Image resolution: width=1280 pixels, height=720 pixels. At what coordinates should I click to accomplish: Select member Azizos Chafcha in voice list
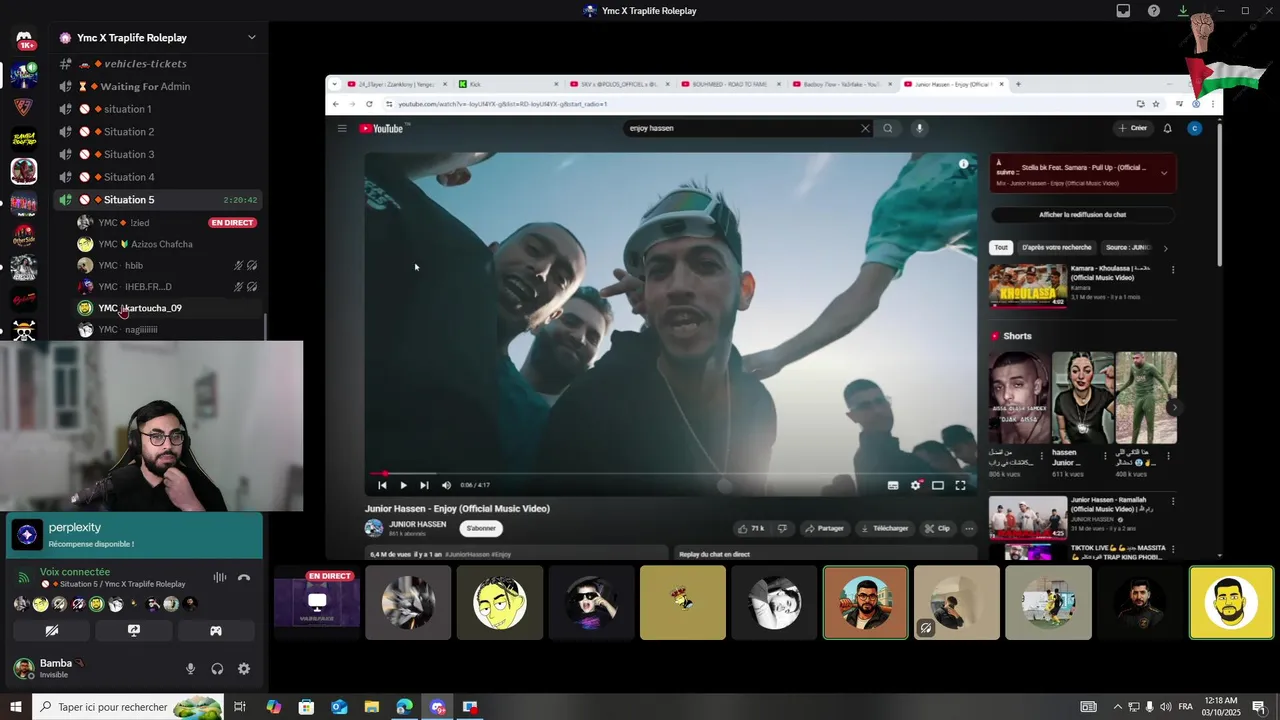pyautogui.click(x=167, y=244)
